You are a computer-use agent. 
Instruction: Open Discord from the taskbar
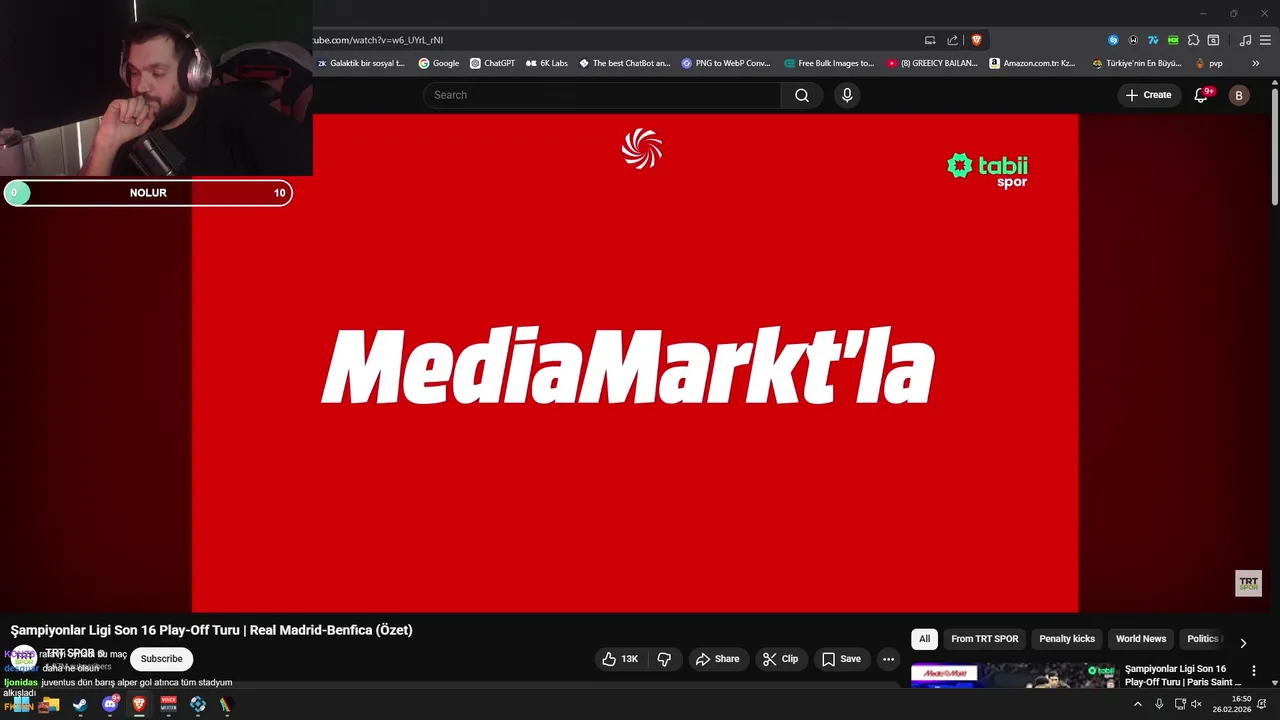pyautogui.click(x=110, y=705)
